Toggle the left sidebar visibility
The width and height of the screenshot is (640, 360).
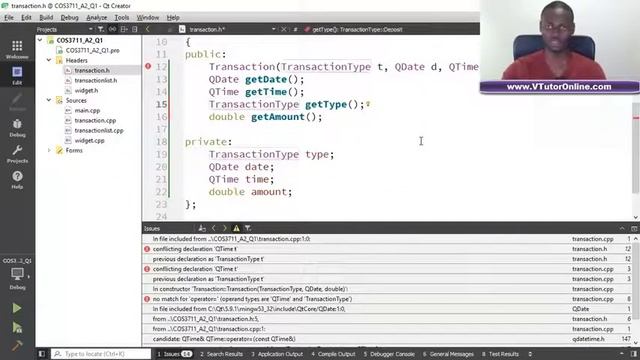tap(42, 354)
